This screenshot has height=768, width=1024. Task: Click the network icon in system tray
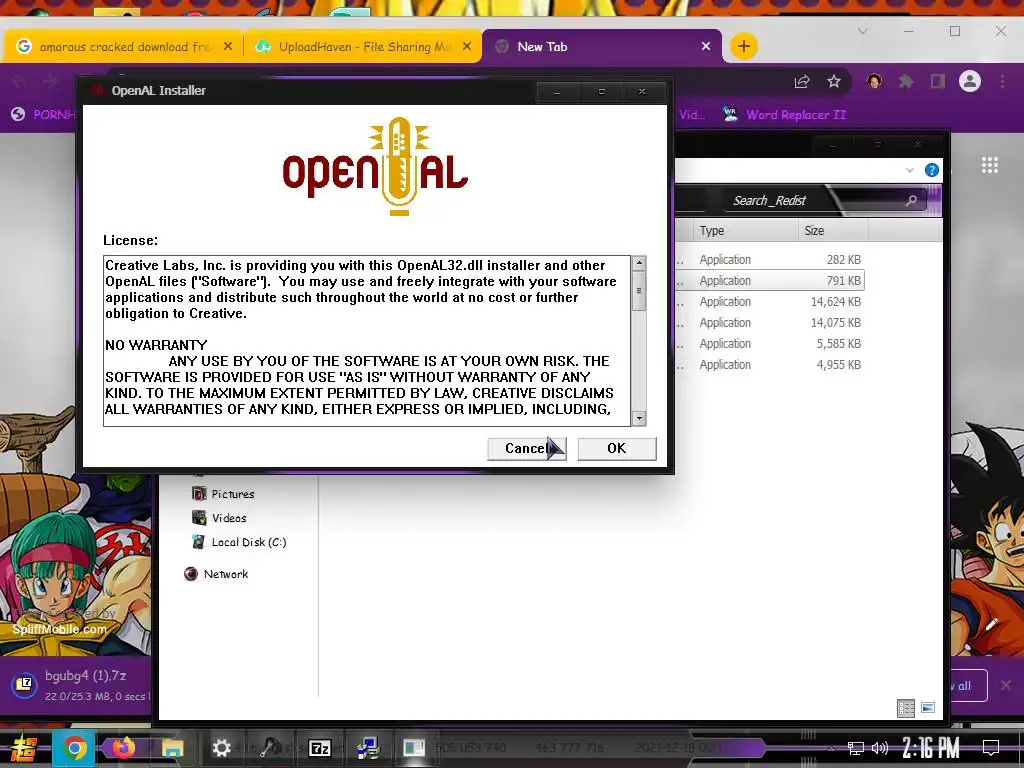click(855, 748)
